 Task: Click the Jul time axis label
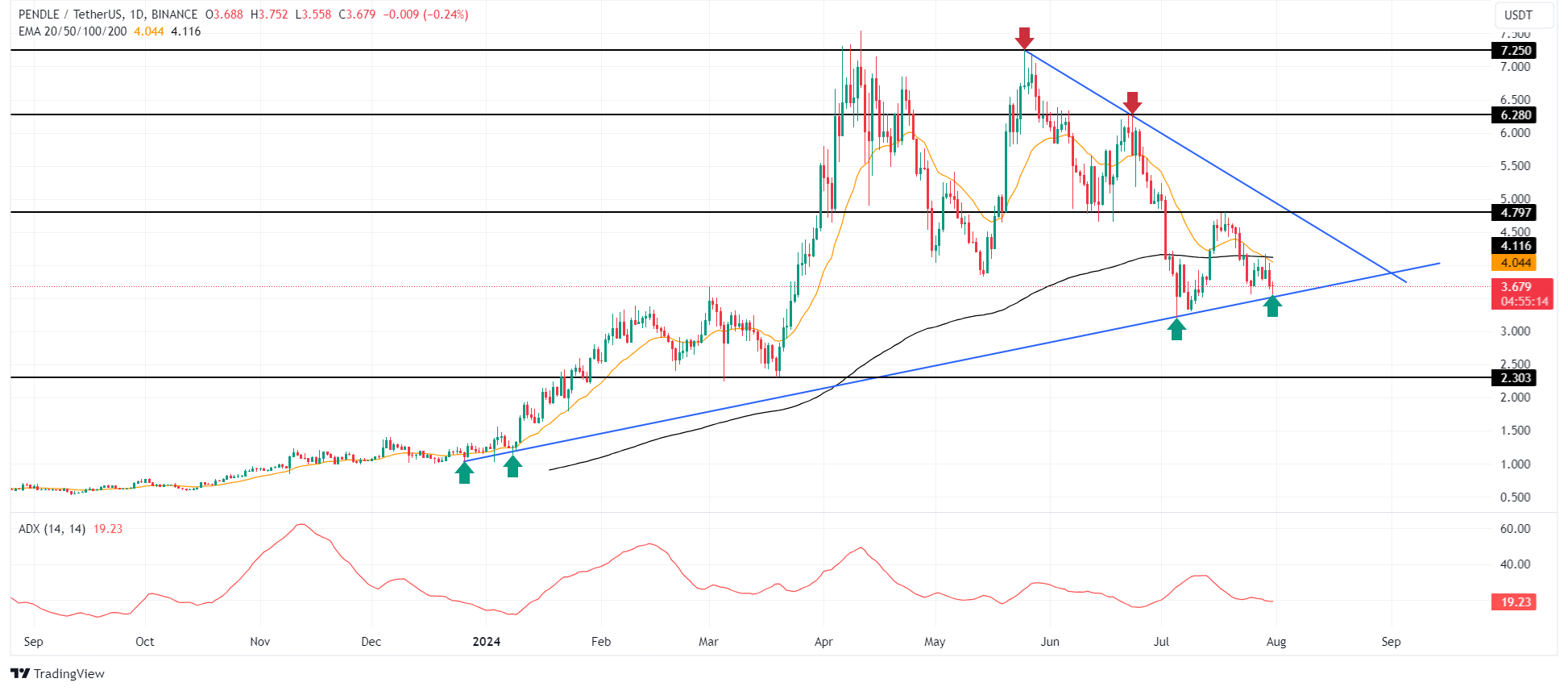click(x=1162, y=642)
